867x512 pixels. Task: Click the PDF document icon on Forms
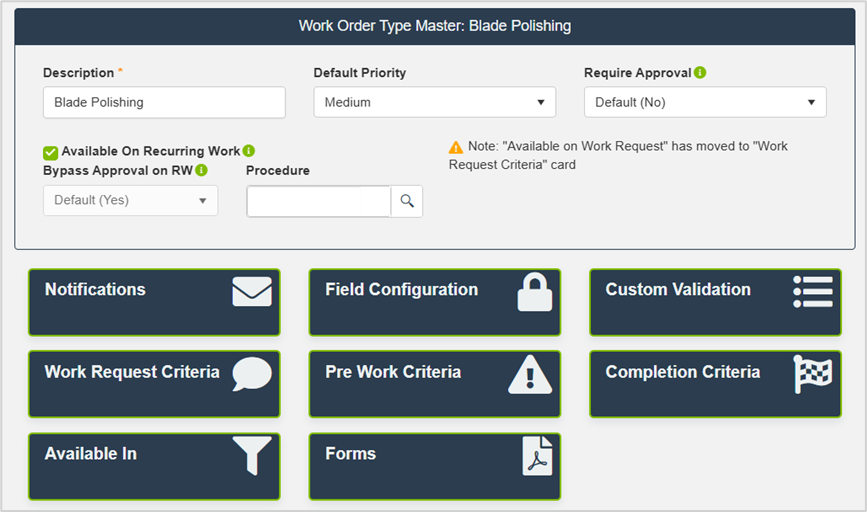coord(537,456)
